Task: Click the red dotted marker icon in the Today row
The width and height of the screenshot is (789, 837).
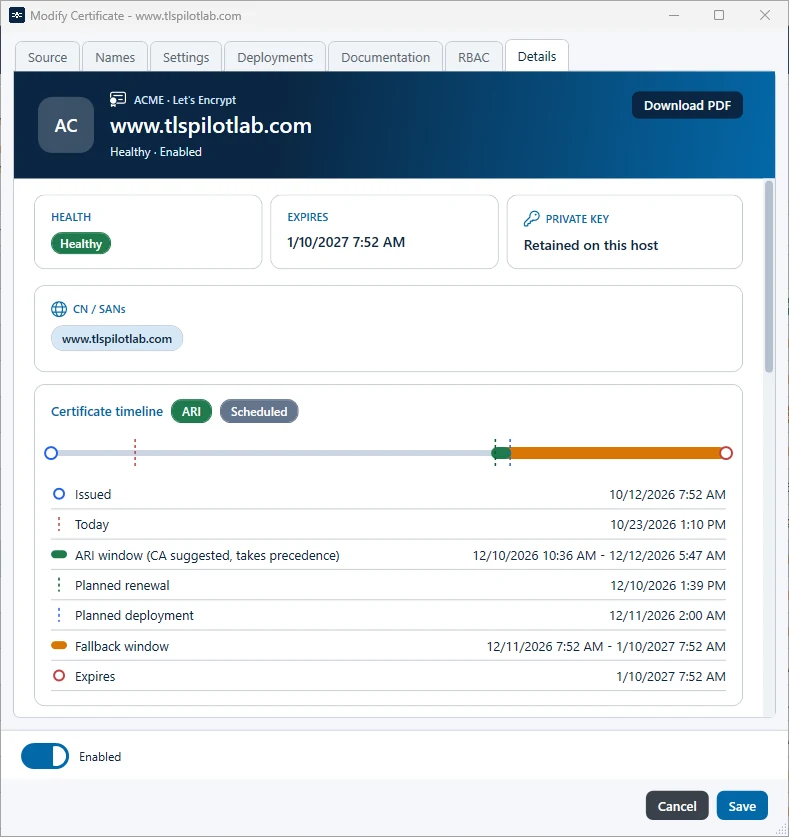Action: 59,524
